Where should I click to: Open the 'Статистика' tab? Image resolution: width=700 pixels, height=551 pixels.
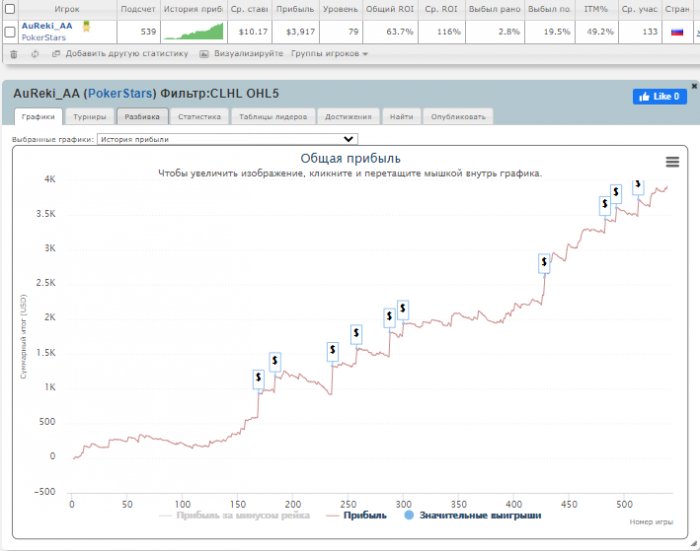pos(200,117)
